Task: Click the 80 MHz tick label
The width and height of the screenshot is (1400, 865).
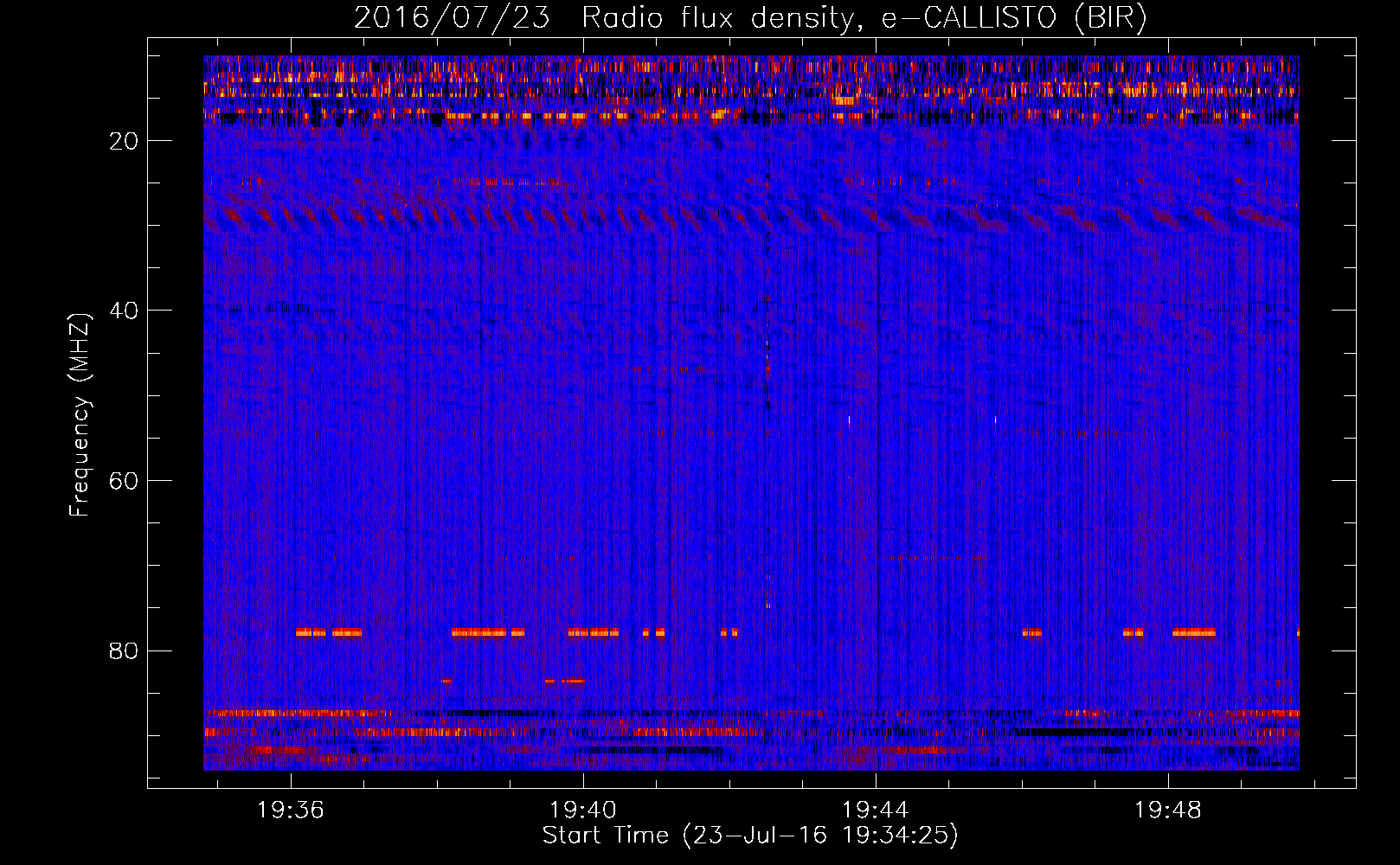Action: [x=125, y=650]
